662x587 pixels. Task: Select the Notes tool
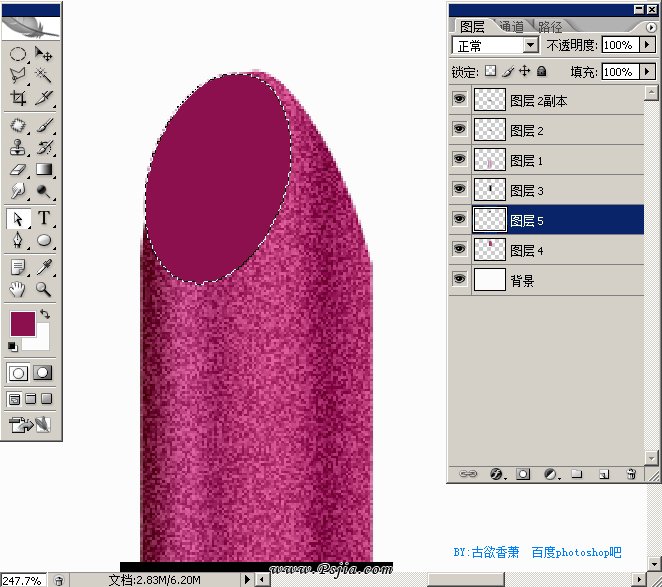point(18,267)
